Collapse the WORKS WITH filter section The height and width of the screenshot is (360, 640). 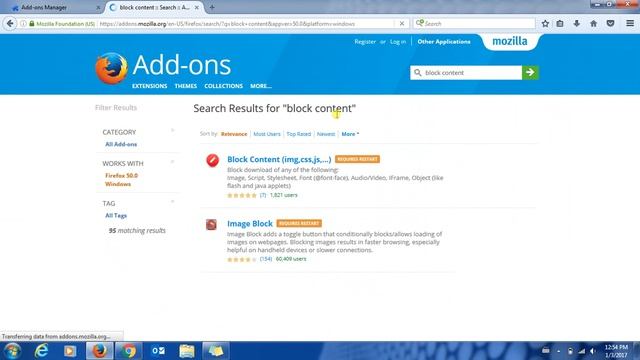[173, 162]
